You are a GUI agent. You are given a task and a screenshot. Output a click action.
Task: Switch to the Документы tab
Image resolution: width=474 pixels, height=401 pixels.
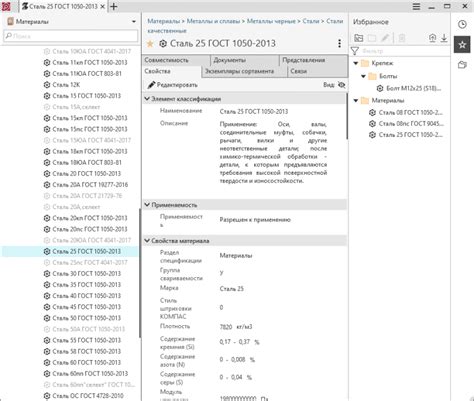pos(245,60)
